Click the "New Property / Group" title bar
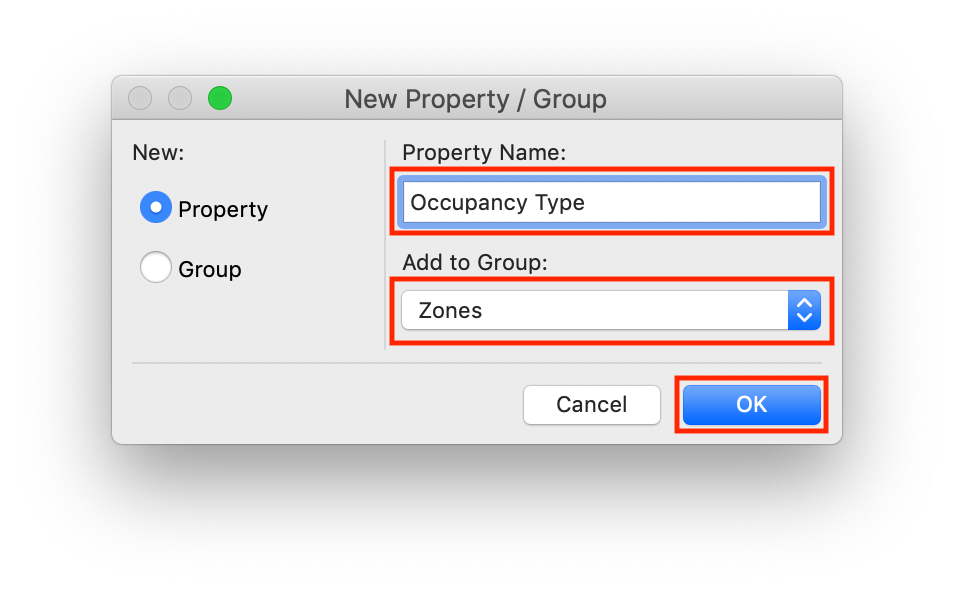The height and width of the screenshot is (592, 954). pos(476,99)
